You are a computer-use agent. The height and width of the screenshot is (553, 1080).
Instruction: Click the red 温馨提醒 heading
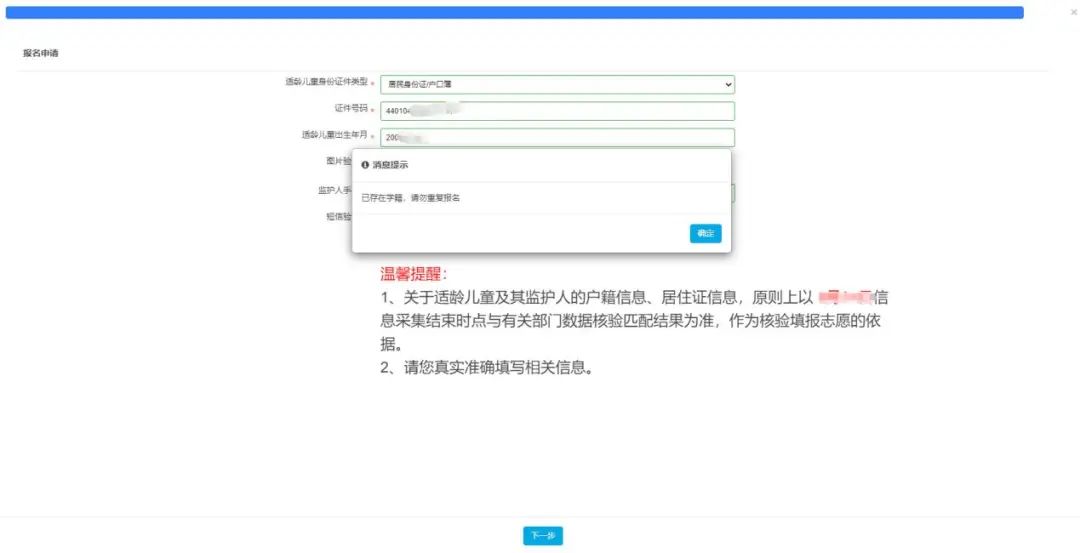coord(414,273)
